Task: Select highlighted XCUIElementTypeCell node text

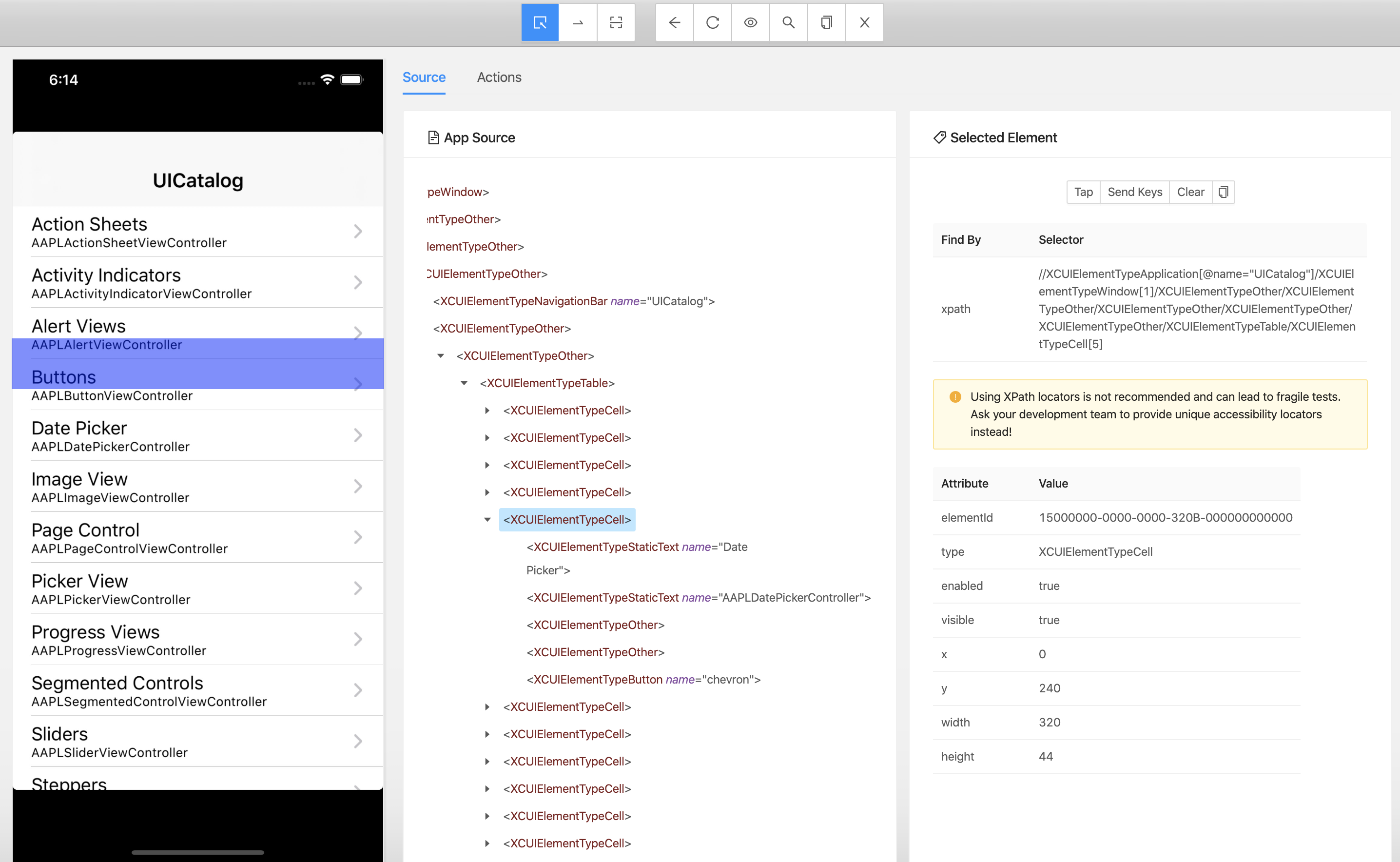Action: coord(567,519)
